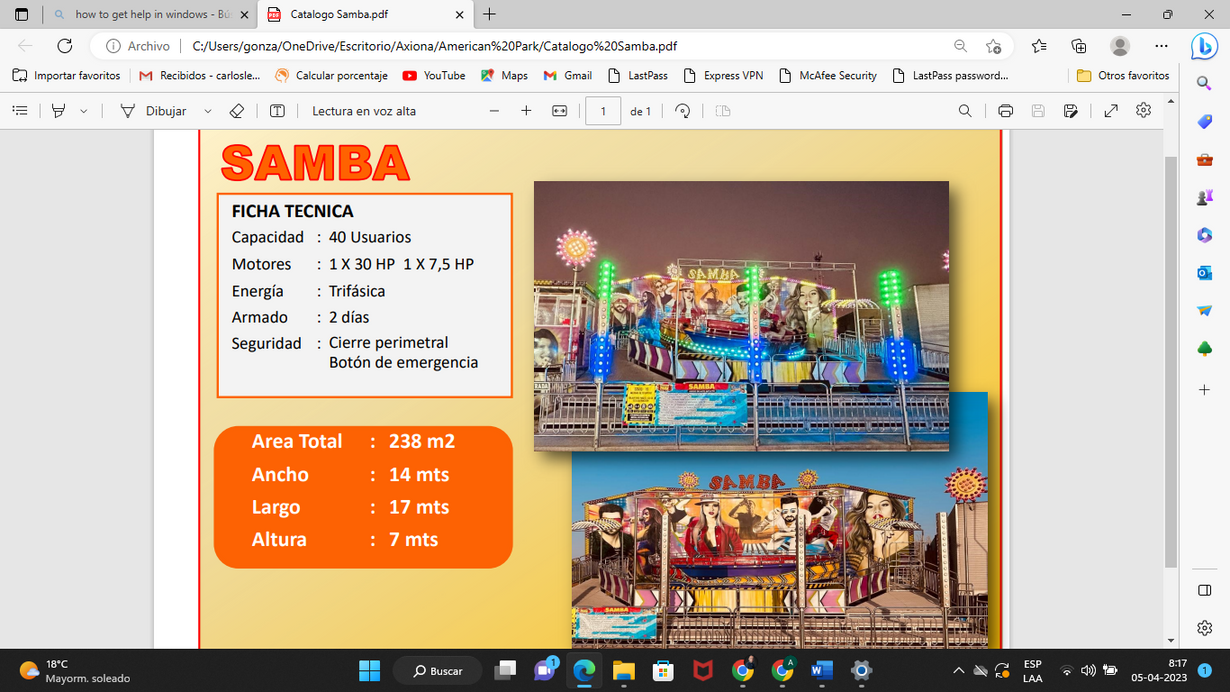Expand the Dibujar pen options dropdown
The width and height of the screenshot is (1230, 692).
(x=208, y=111)
